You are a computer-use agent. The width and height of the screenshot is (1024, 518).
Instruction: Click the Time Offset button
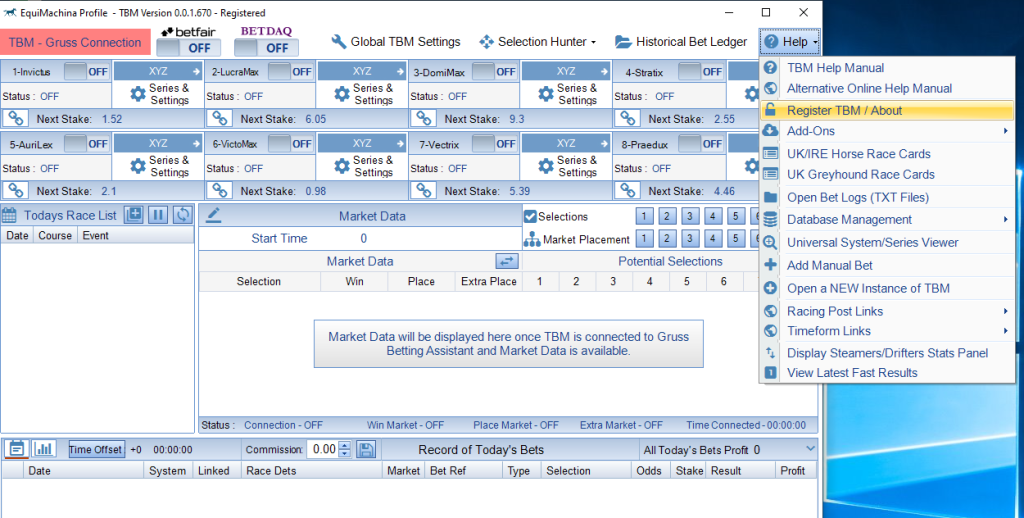point(96,449)
